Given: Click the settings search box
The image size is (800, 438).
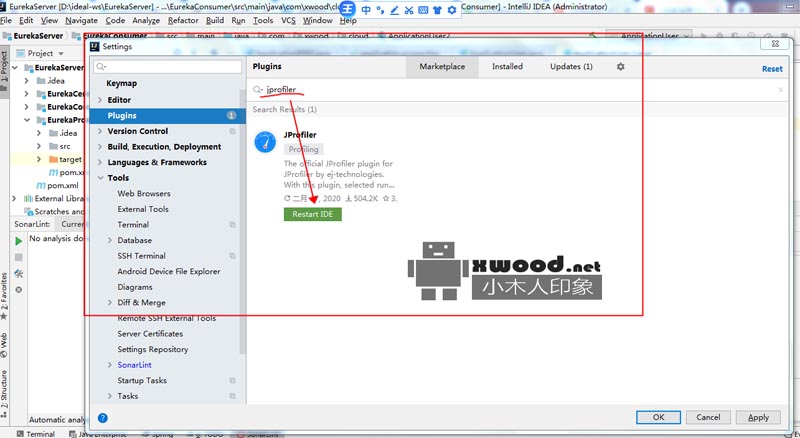Looking at the screenshot, I should tap(167, 66).
